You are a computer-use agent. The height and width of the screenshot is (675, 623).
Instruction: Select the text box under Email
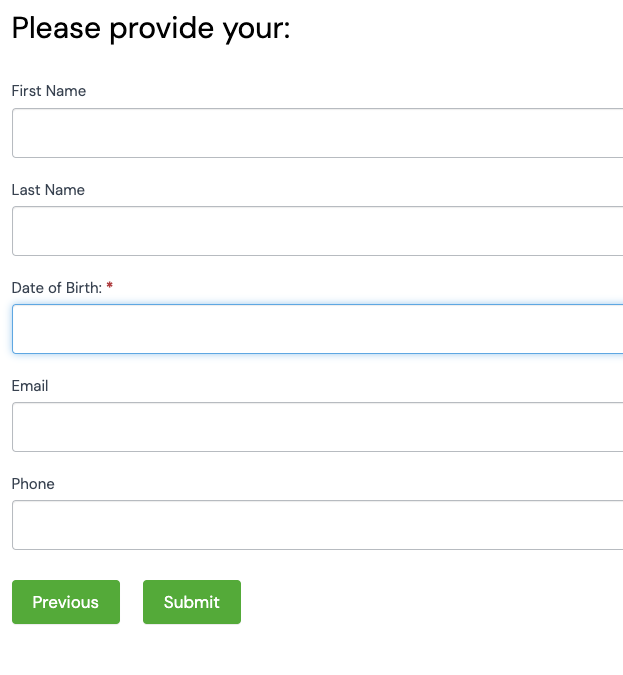[317, 427]
